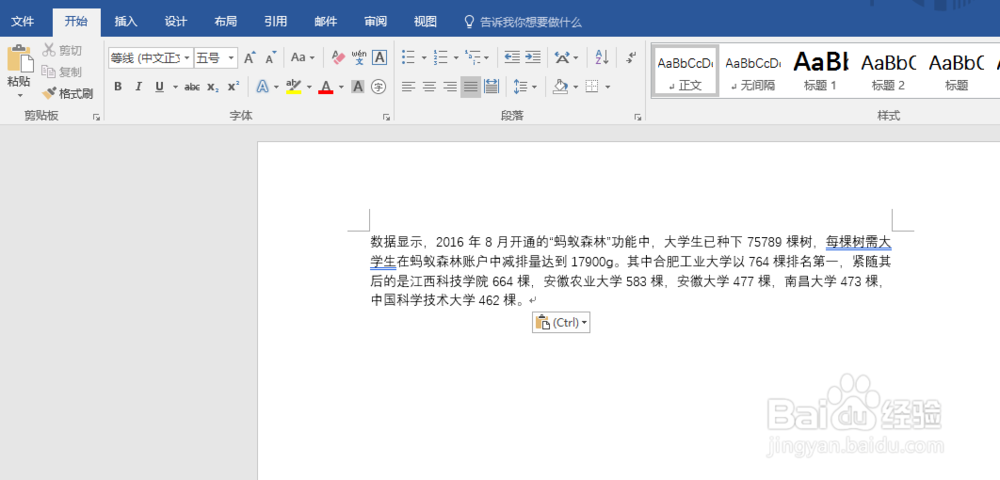The image size is (1000, 480).
Task: Switch to the 审阅 tab
Action: click(375, 22)
